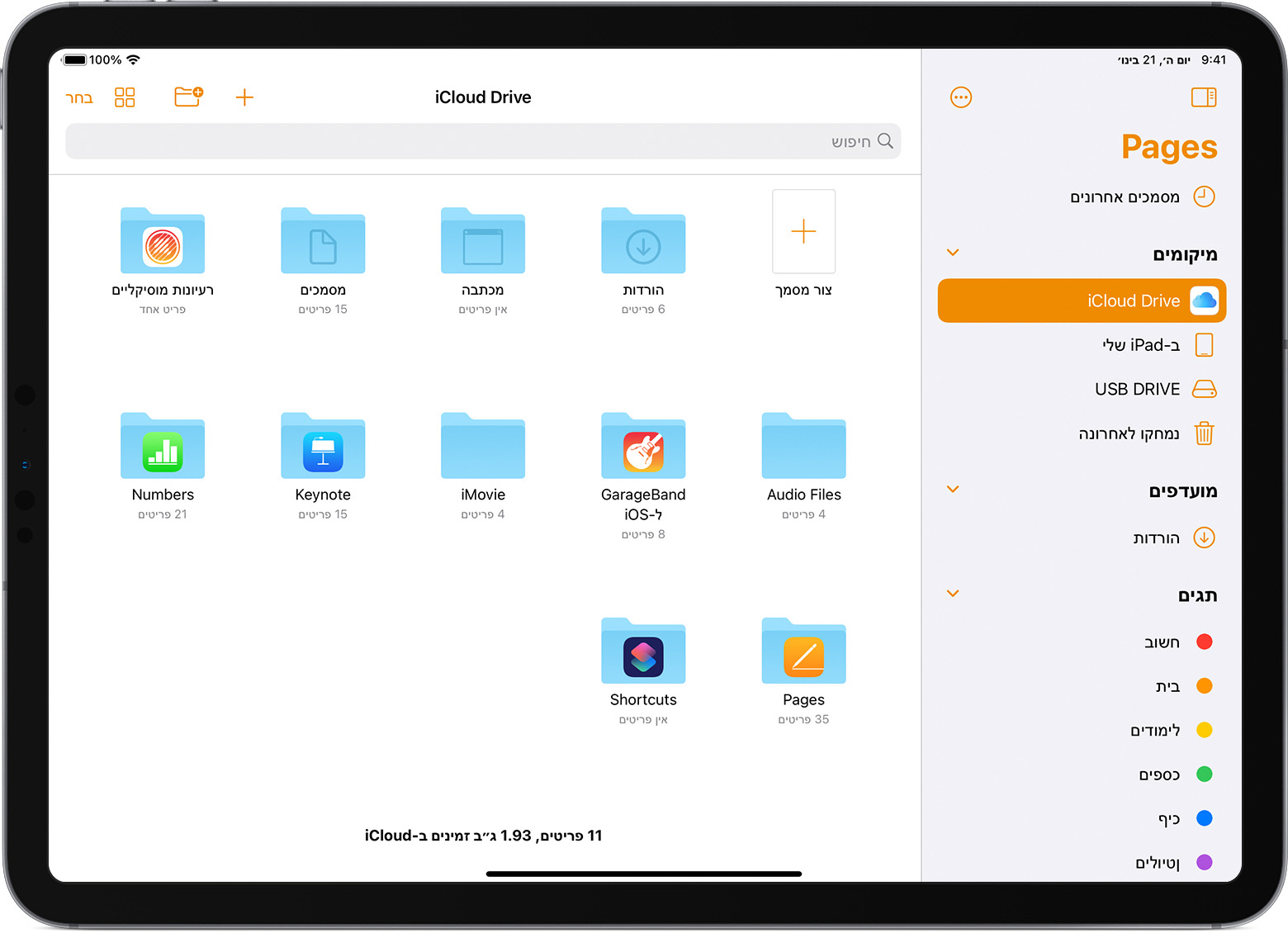Tap the plus icon to add new item

click(x=244, y=97)
